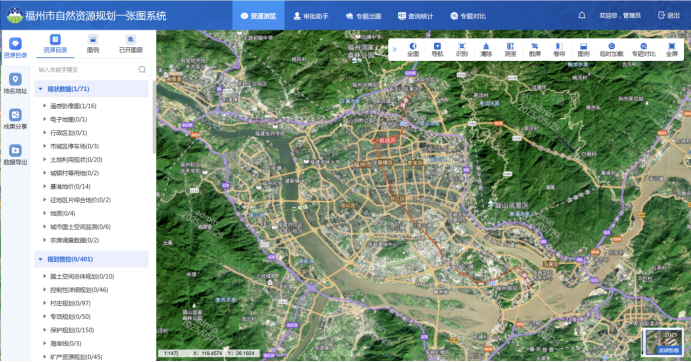
Task: Open the 数据导出 sidebar panel
Action: [x=15, y=155]
